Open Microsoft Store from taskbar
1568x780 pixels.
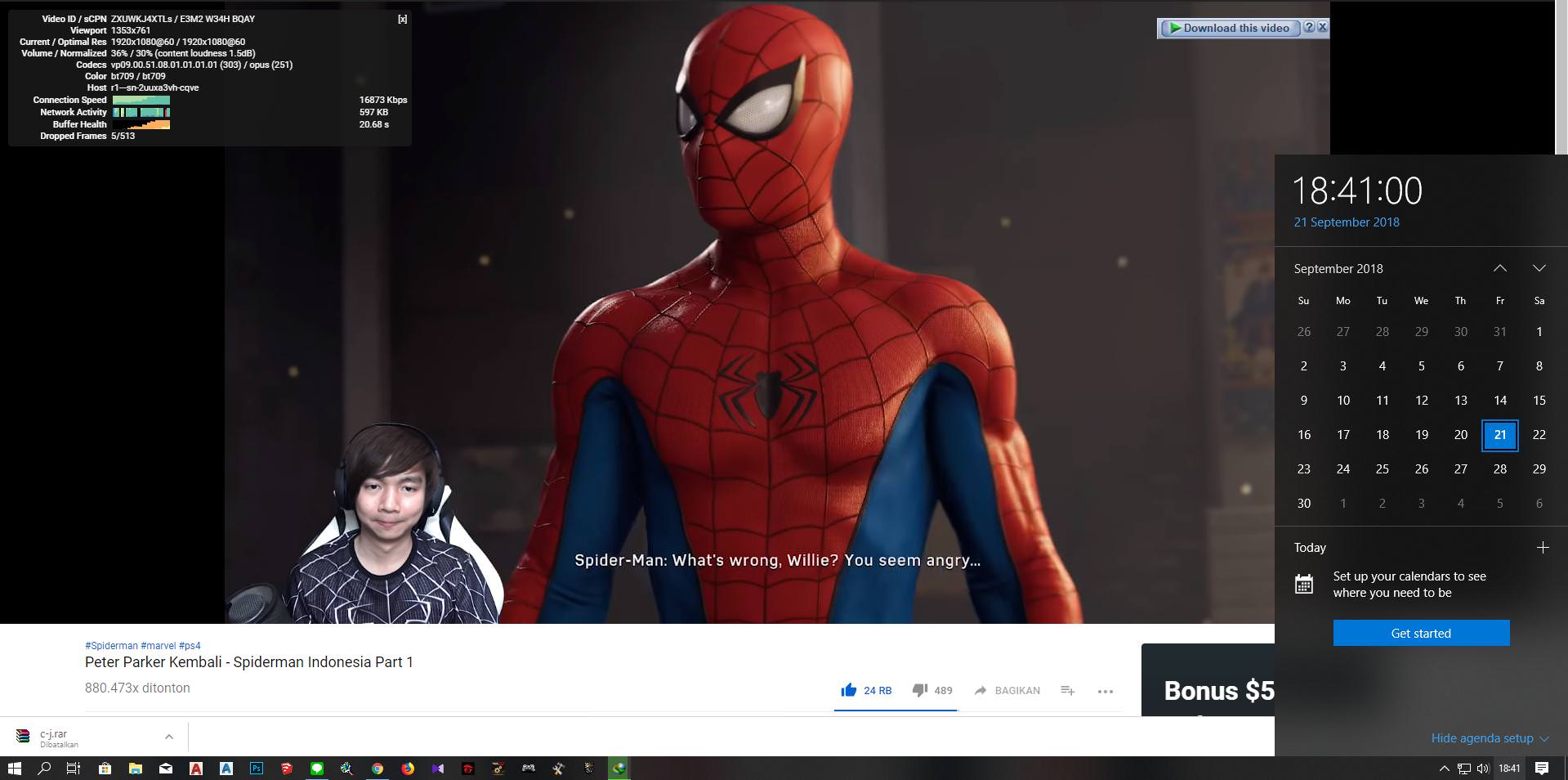click(105, 769)
